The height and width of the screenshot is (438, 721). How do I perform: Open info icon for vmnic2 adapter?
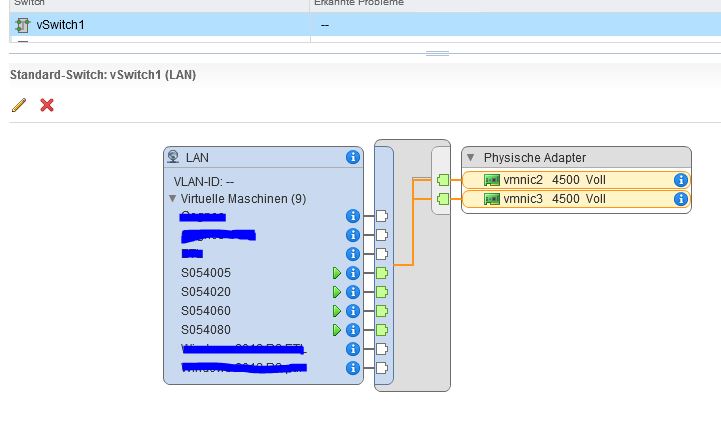(680, 180)
